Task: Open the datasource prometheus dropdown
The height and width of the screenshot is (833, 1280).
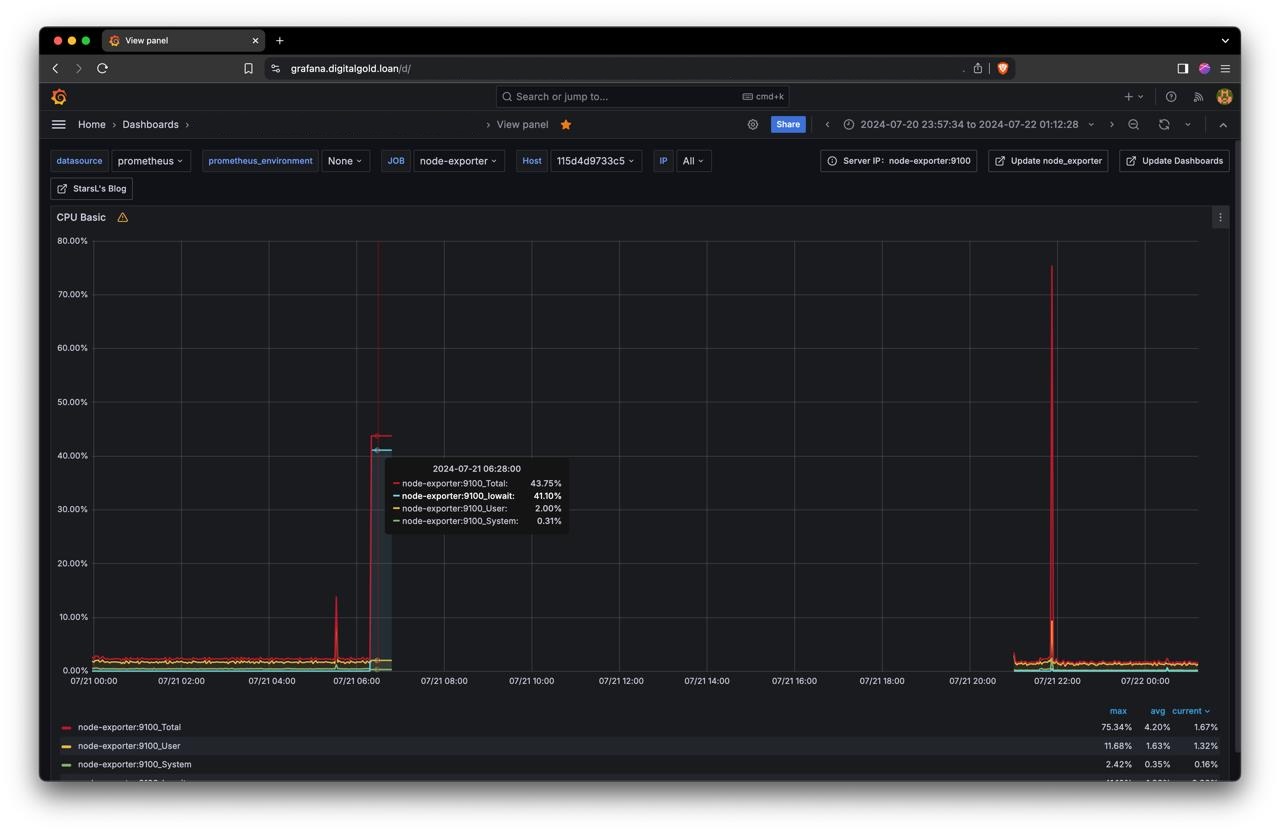Action: [x=150, y=161]
